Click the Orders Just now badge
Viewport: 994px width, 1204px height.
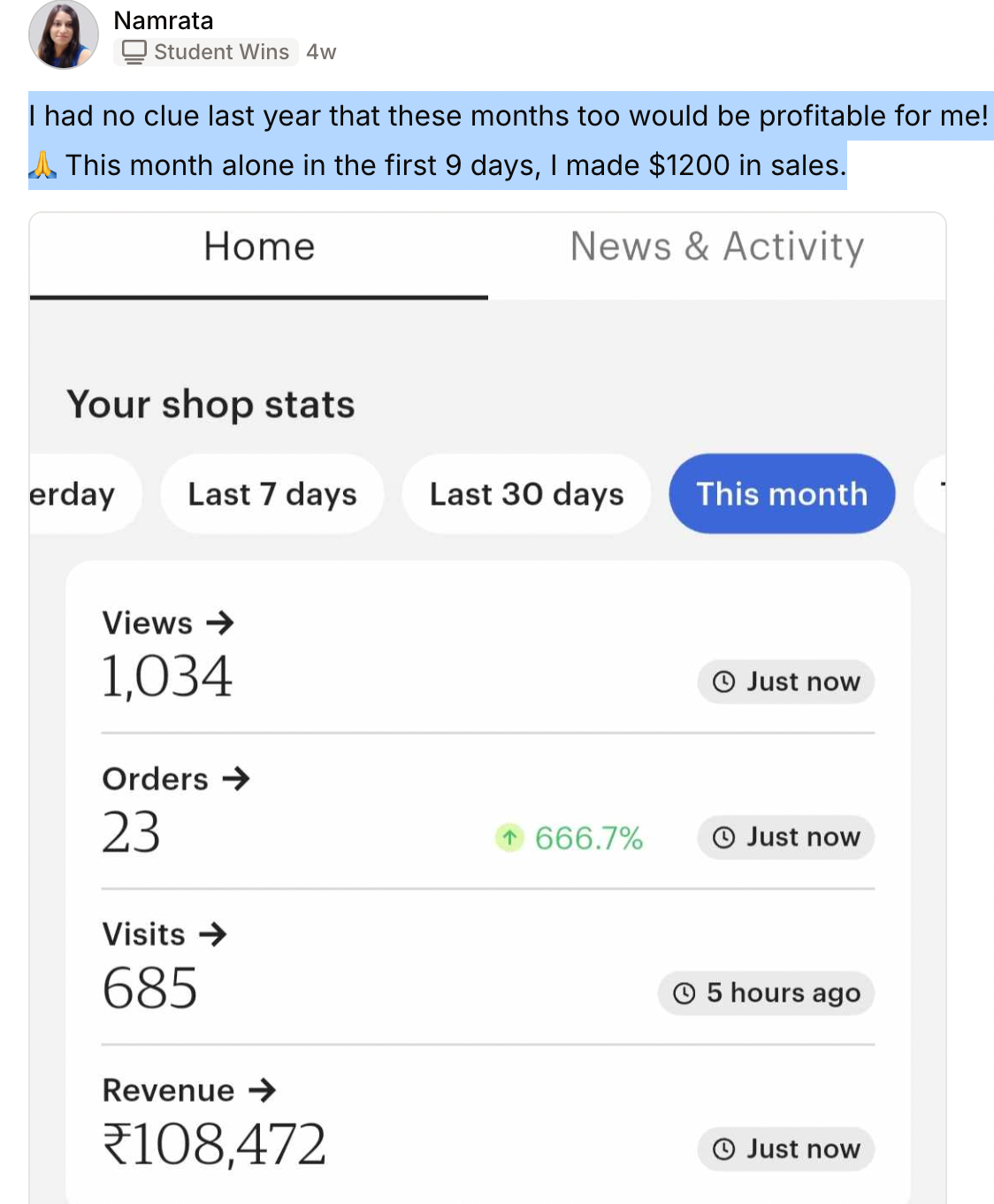pos(785,837)
